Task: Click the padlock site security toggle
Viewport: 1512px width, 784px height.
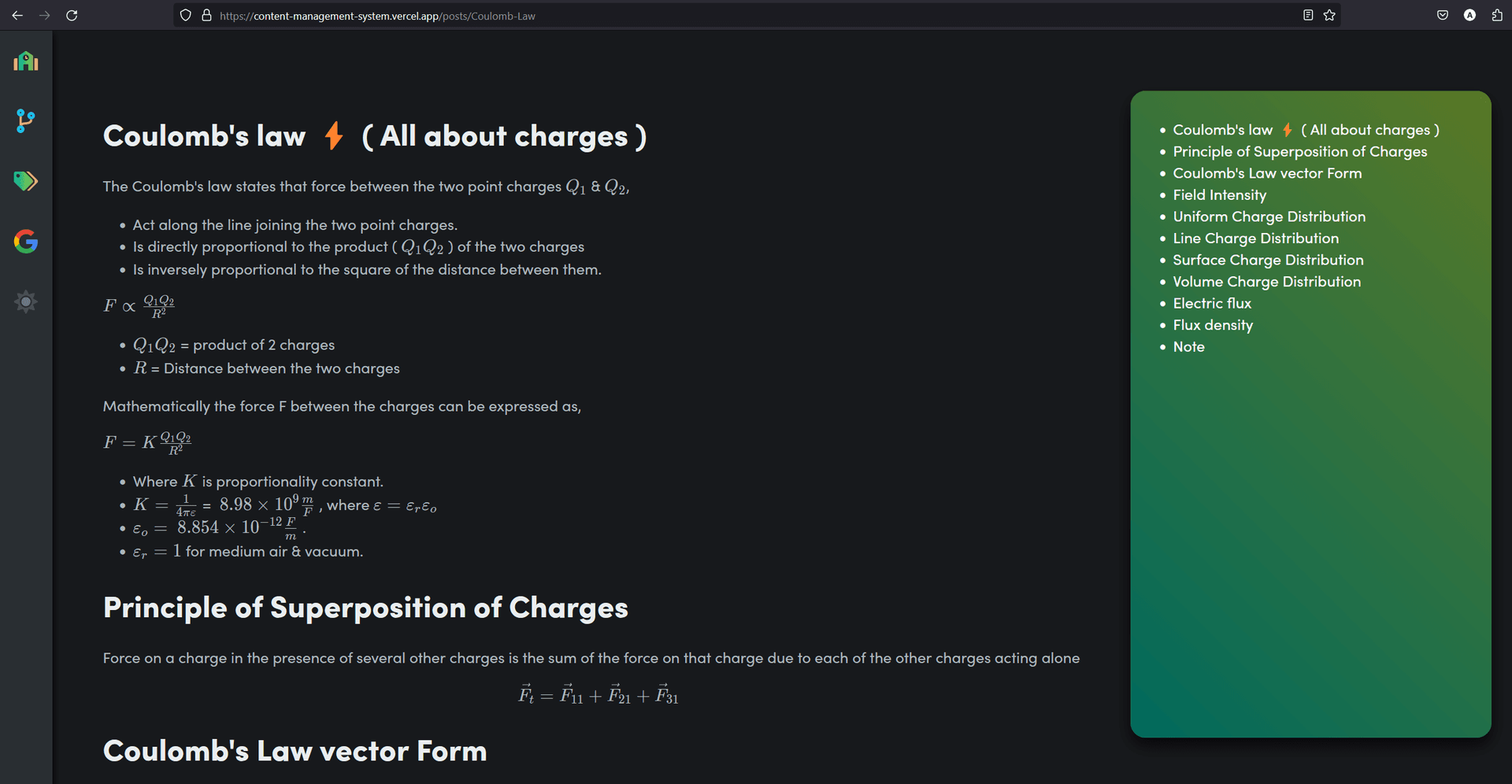Action: [x=206, y=15]
